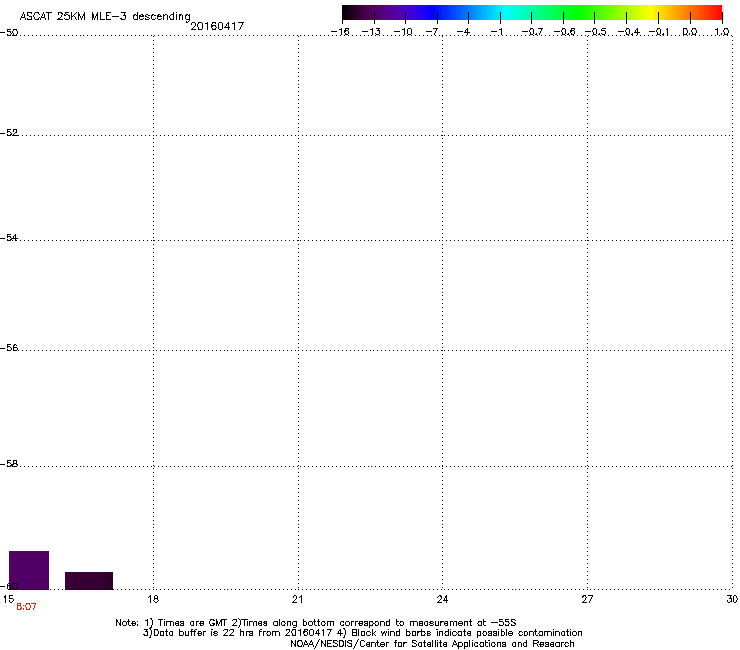The height and width of the screenshot is (650, 740).
Task: Click the NOAA/NESDIS credit line
Action: 432,644
